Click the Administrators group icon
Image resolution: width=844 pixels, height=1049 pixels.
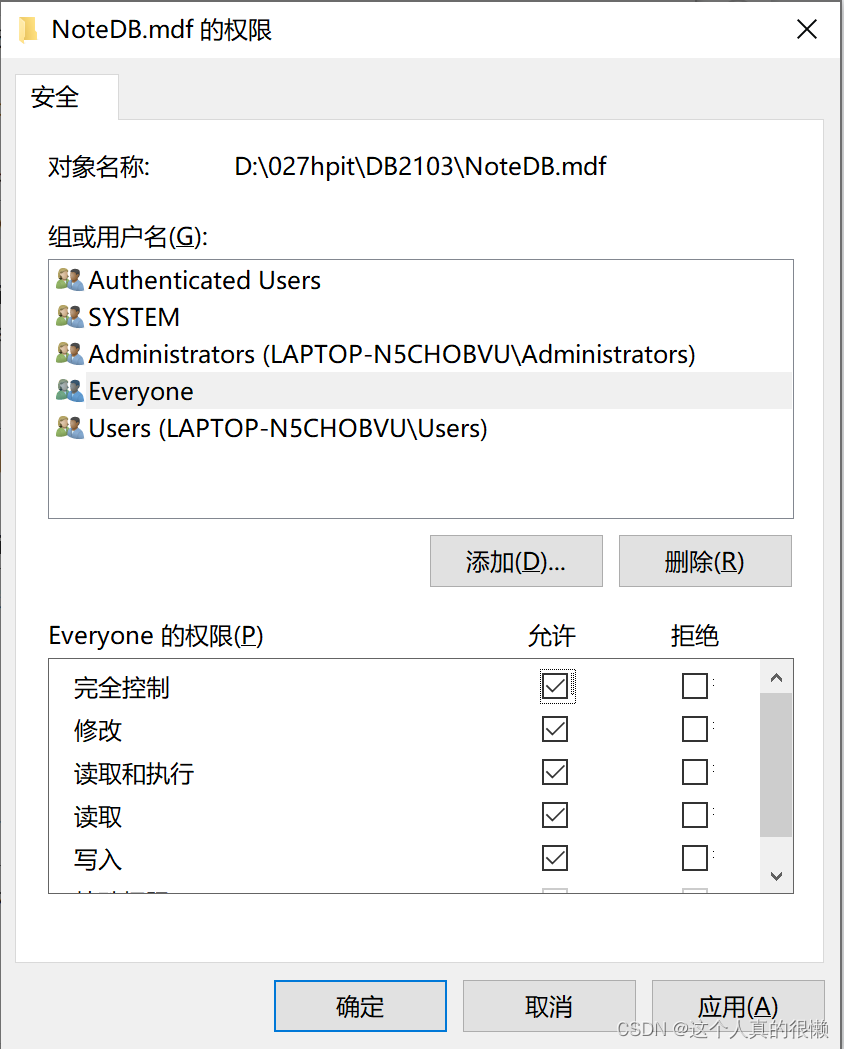pos(68,353)
